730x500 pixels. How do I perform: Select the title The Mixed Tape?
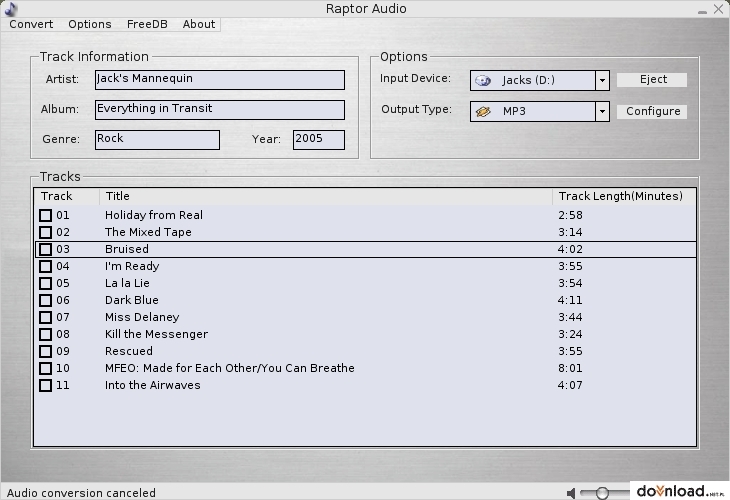click(x=148, y=232)
